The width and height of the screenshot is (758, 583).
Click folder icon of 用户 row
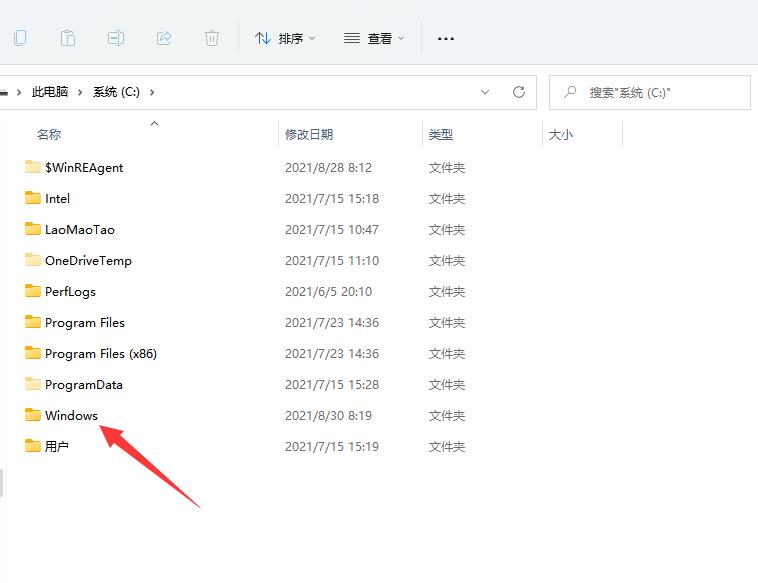[33, 446]
